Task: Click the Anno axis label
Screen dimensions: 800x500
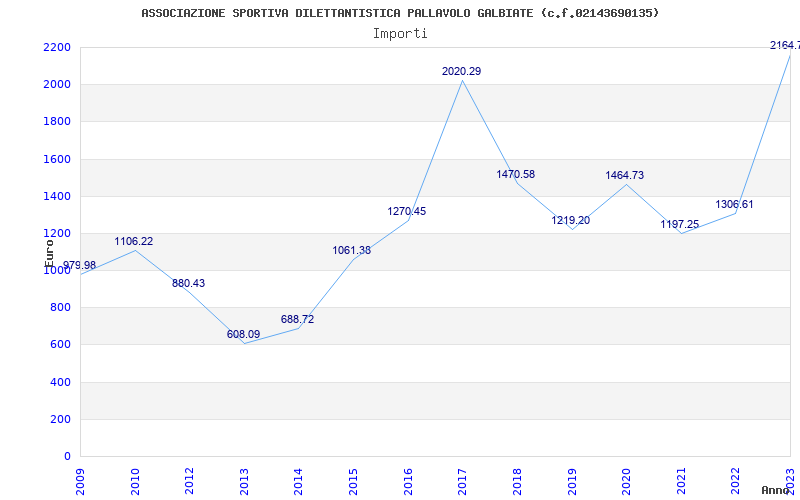Action: 775,490
